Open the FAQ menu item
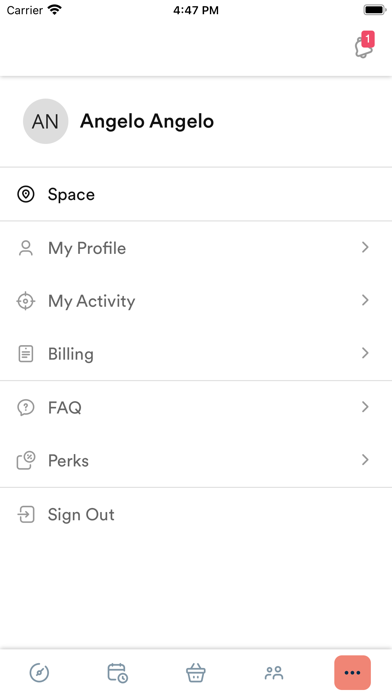This screenshot has width=392, height=696. point(196,407)
